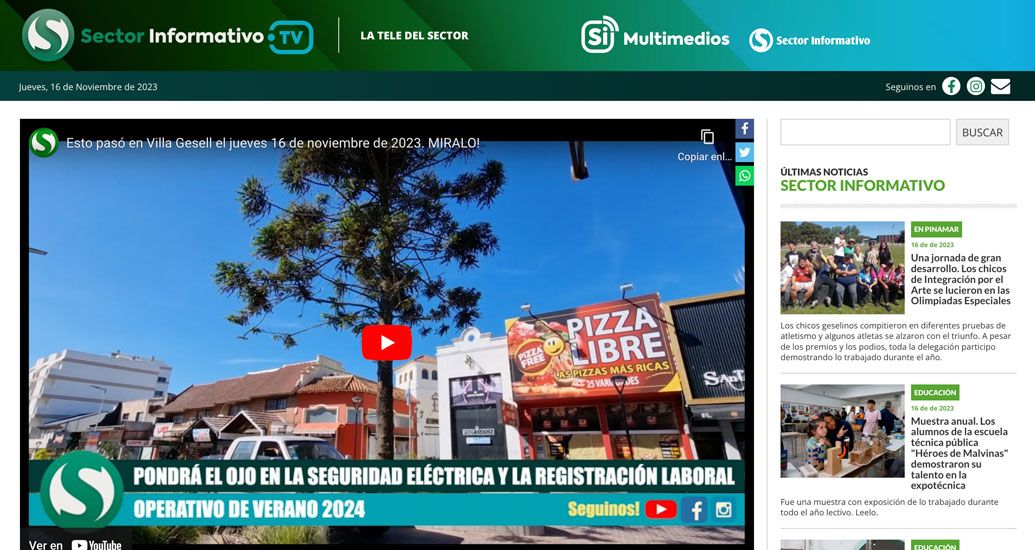The width and height of the screenshot is (1035, 550).
Task: Click the BUSCAR button
Action: tap(982, 132)
